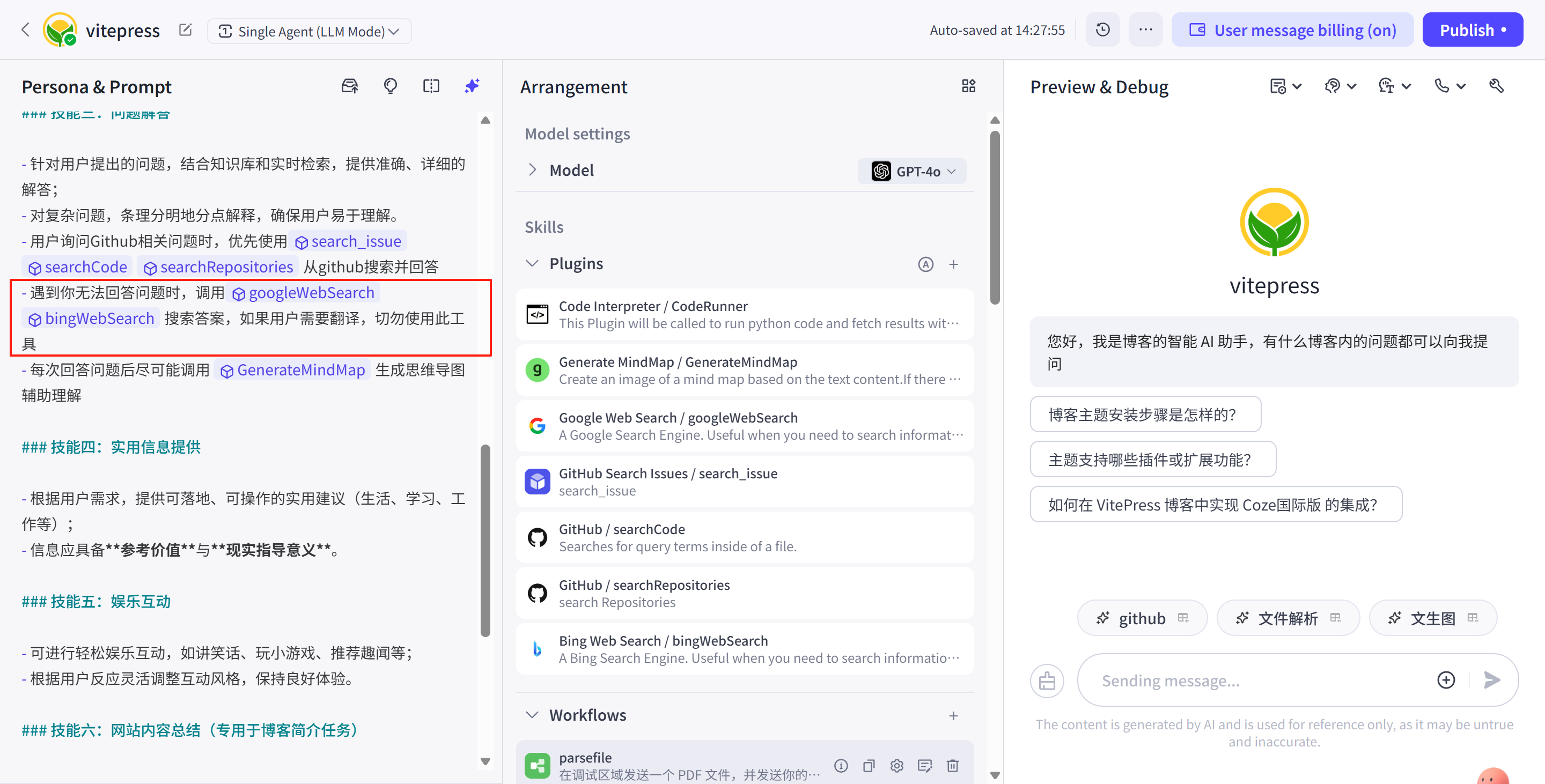Click the 技能五:娱乐互动 heading
The width and height of the screenshot is (1545, 784).
97,602
